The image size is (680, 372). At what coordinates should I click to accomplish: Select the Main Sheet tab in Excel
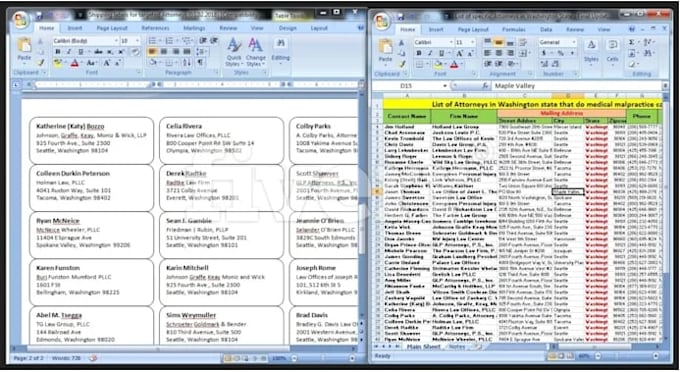[x=423, y=347]
